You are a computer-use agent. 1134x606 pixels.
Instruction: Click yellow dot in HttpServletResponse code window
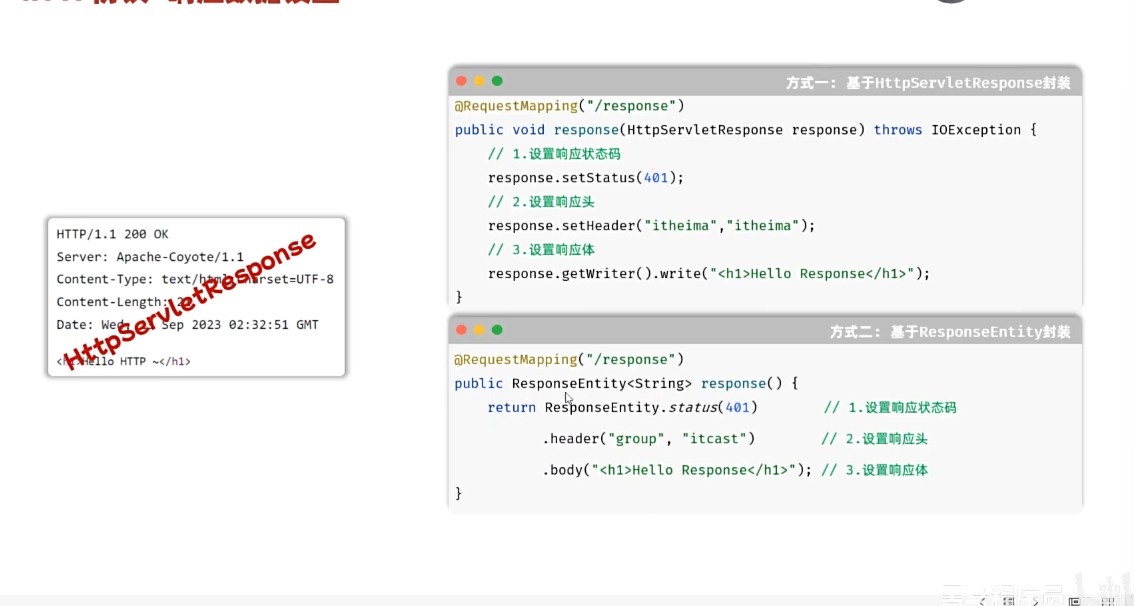point(479,81)
